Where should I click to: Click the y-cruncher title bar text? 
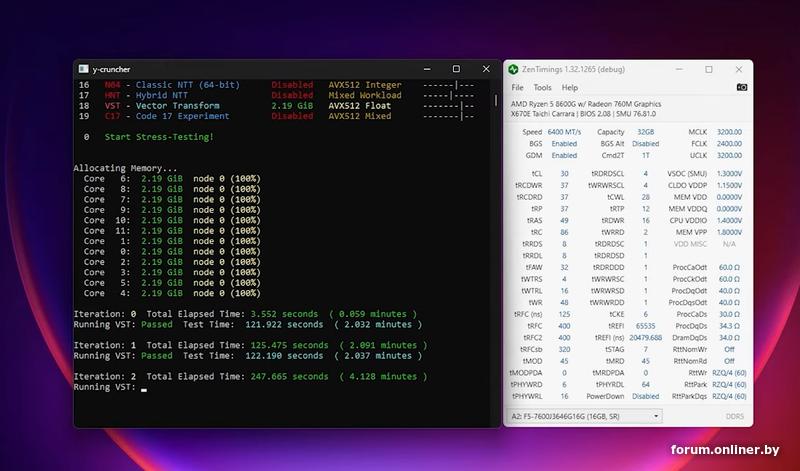tap(111, 69)
